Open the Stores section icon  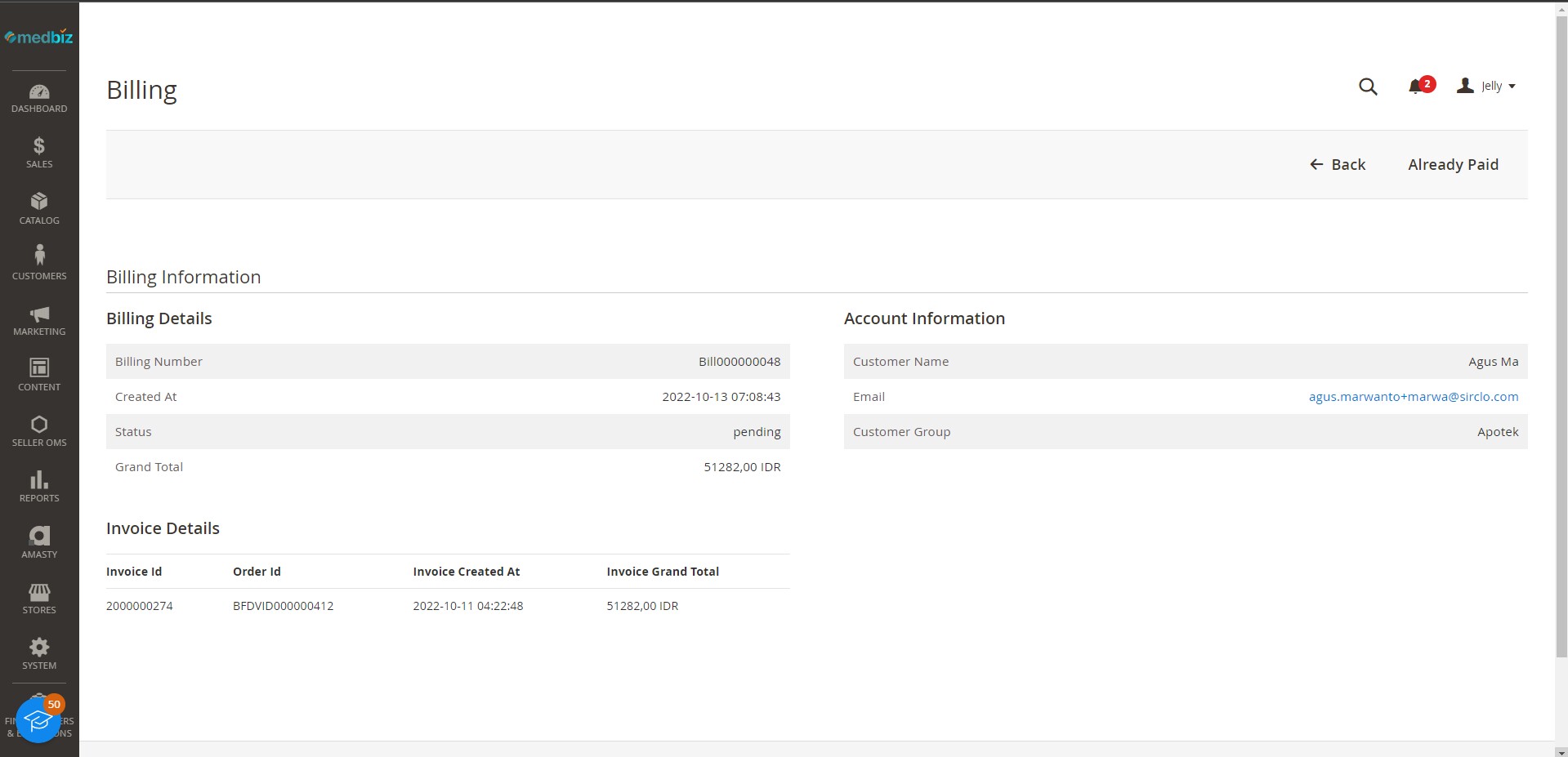[38, 594]
